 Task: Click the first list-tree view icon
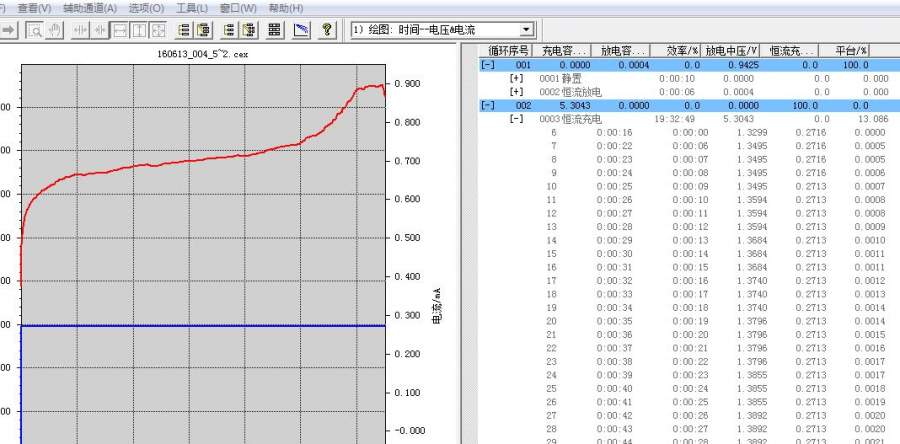pos(184,30)
